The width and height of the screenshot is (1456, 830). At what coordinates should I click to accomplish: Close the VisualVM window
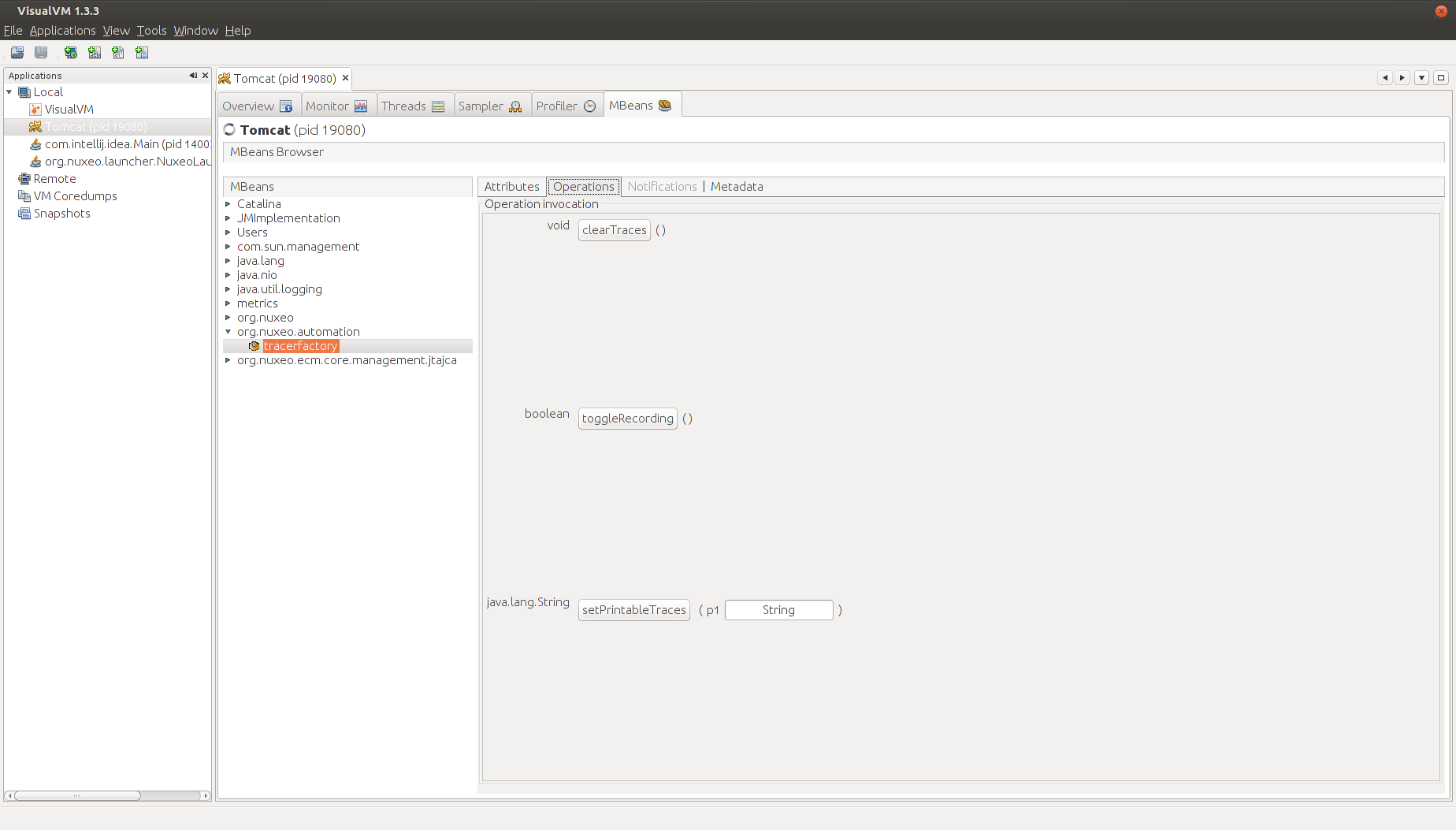click(x=1441, y=11)
